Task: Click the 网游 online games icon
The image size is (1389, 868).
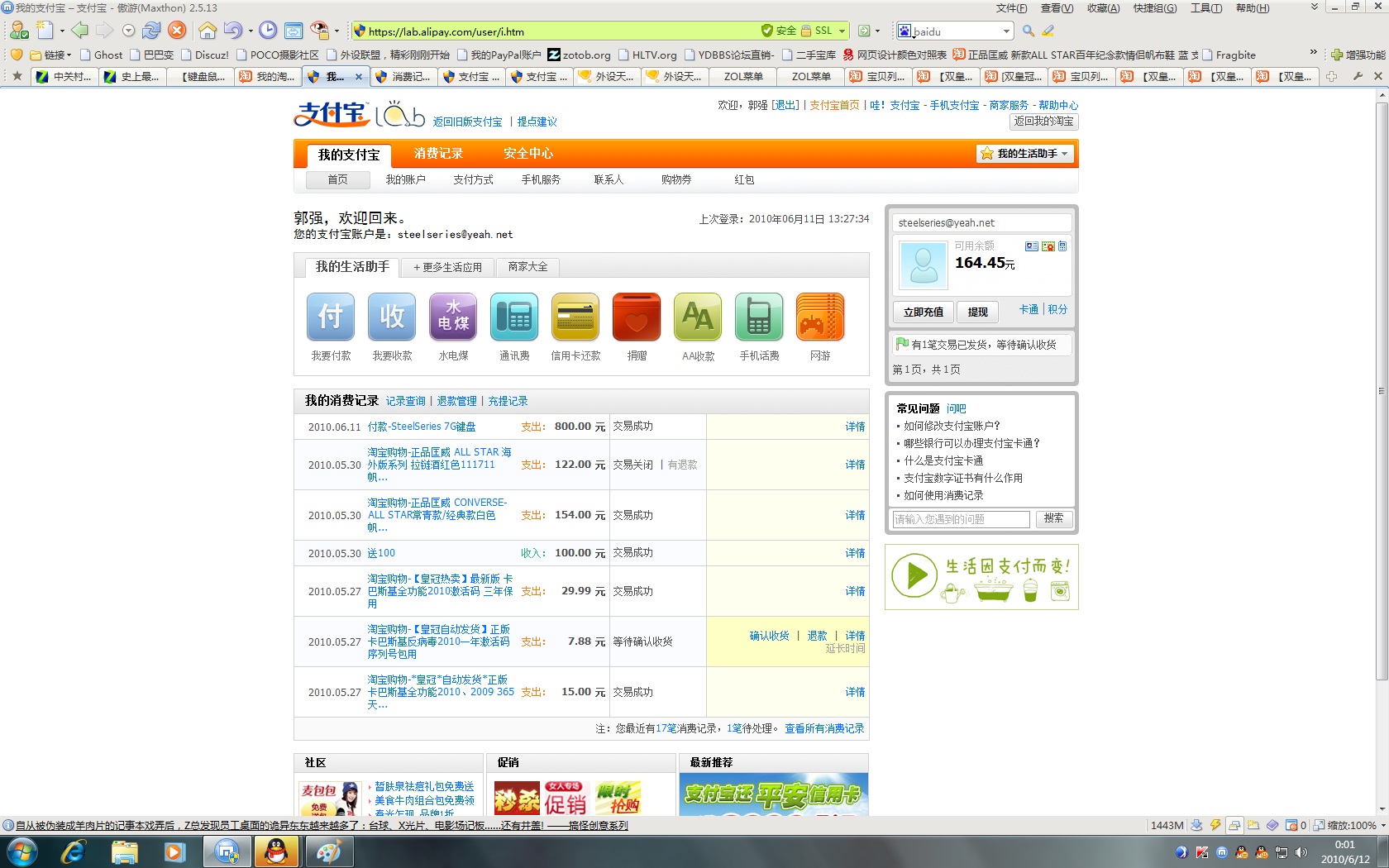Action: pyautogui.click(x=820, y=317)
